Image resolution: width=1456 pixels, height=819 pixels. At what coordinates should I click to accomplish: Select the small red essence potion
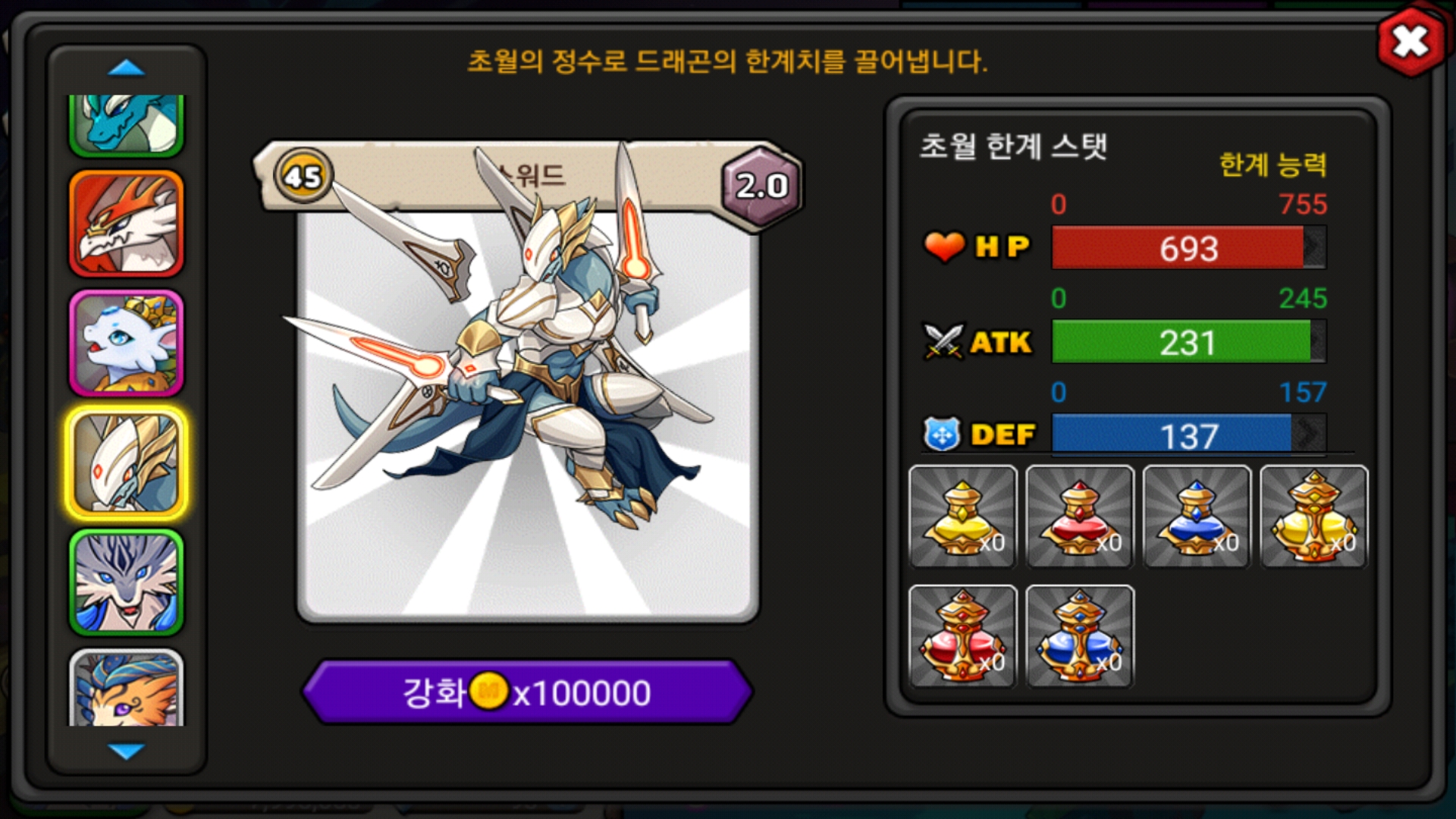[x=1080, y=516]
